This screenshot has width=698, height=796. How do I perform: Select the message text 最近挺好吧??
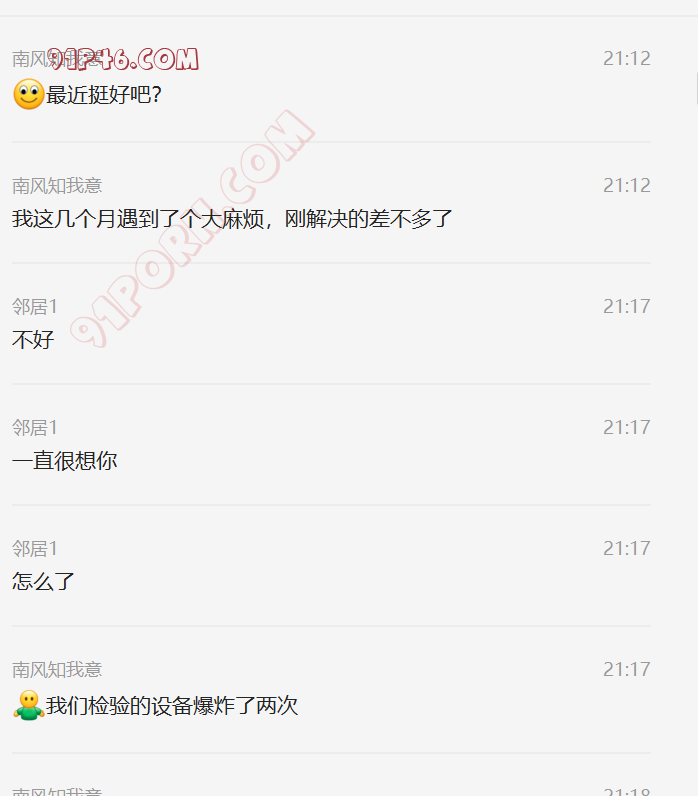click(104, 95)
